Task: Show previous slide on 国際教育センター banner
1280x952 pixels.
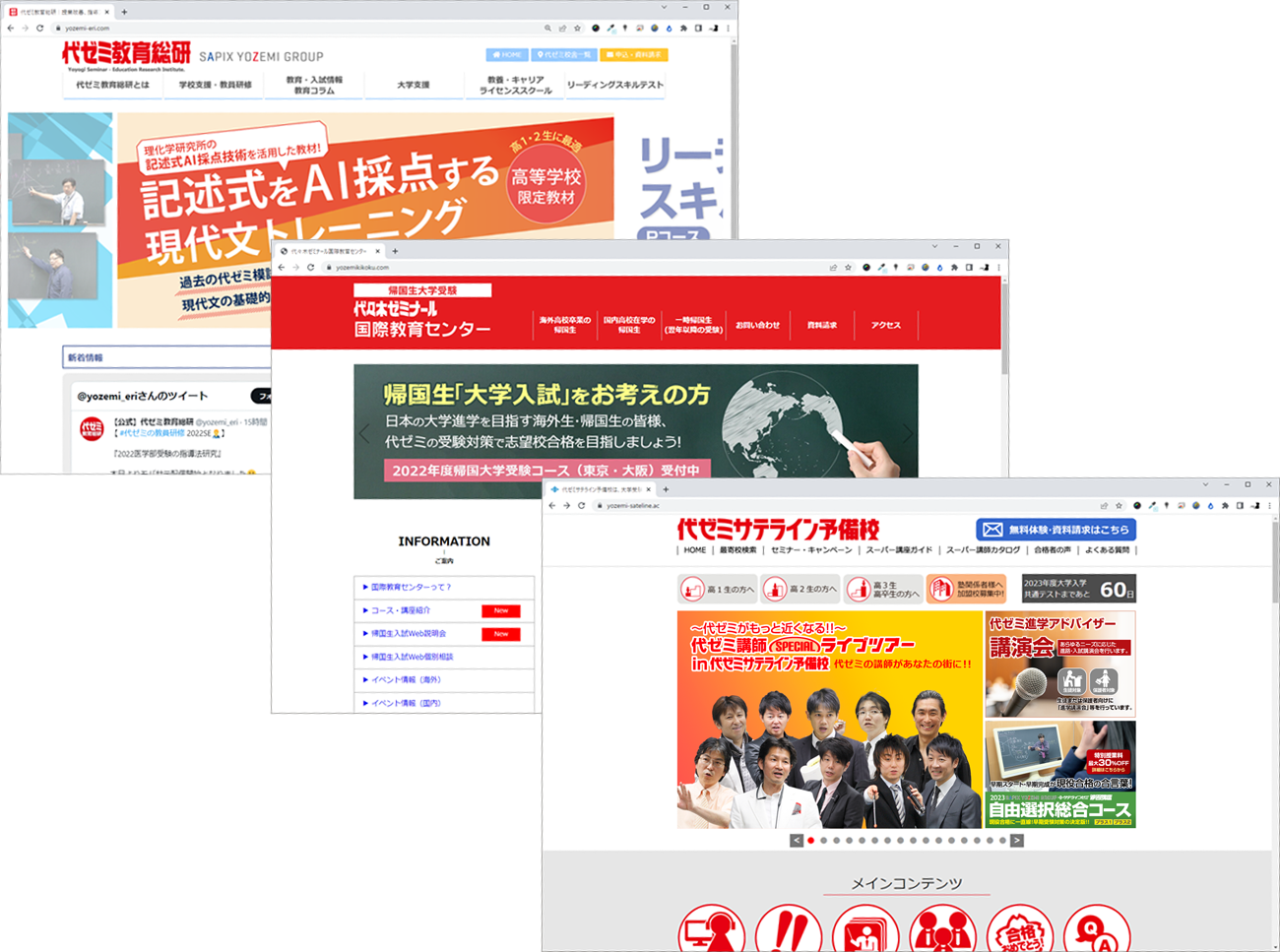Action: tap(364, 433)
